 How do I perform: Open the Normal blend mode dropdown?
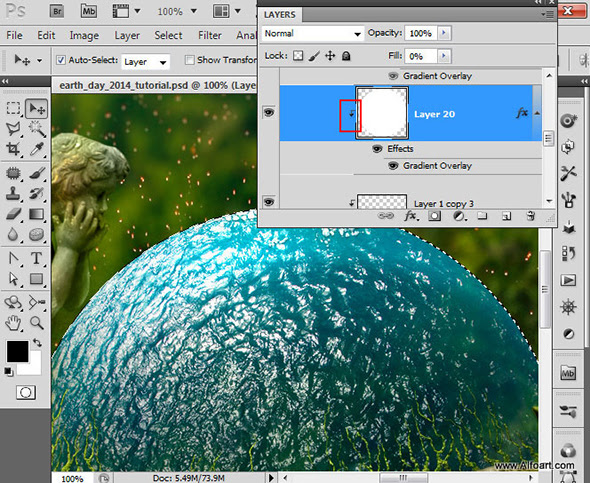pos(313,33)
